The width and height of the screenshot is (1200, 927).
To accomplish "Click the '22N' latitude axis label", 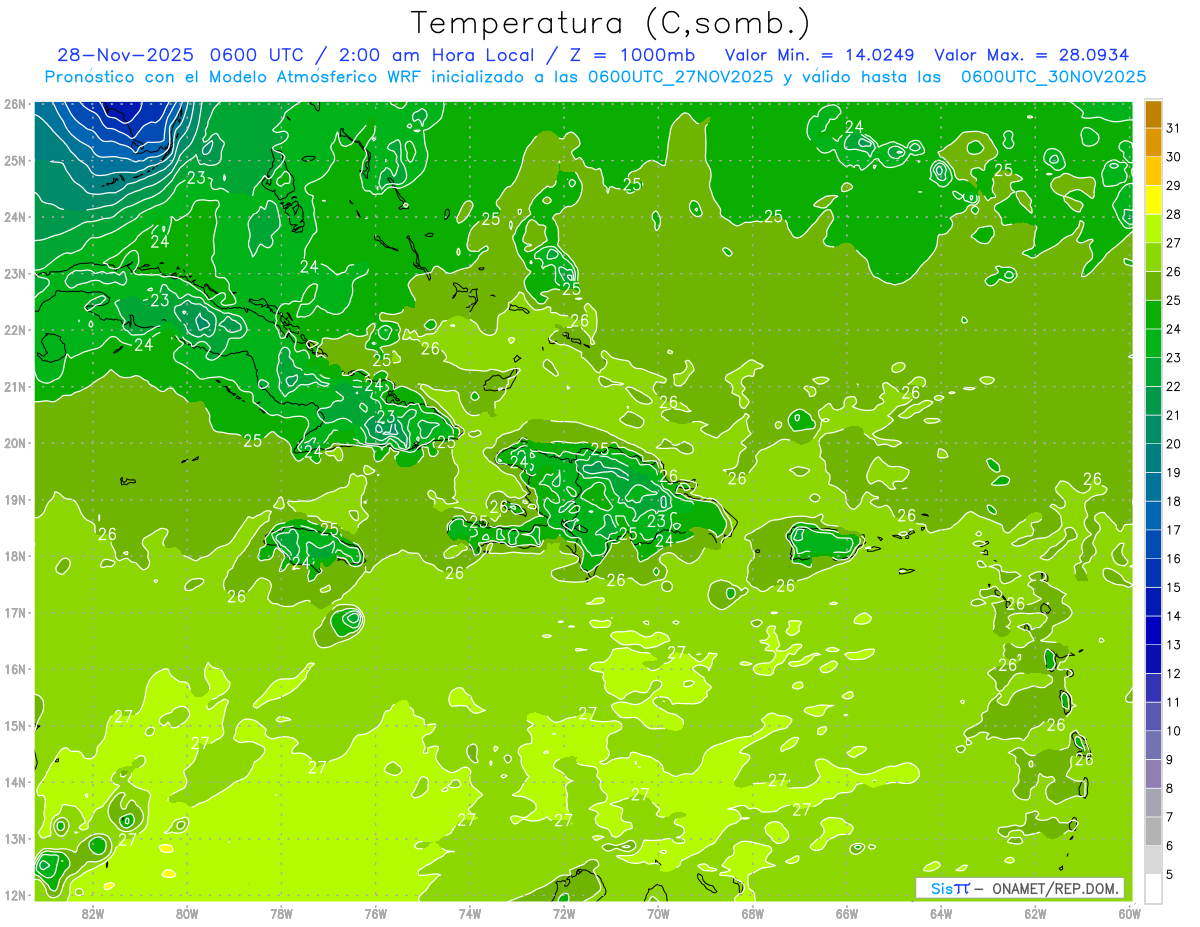I will tap(14, 330).
